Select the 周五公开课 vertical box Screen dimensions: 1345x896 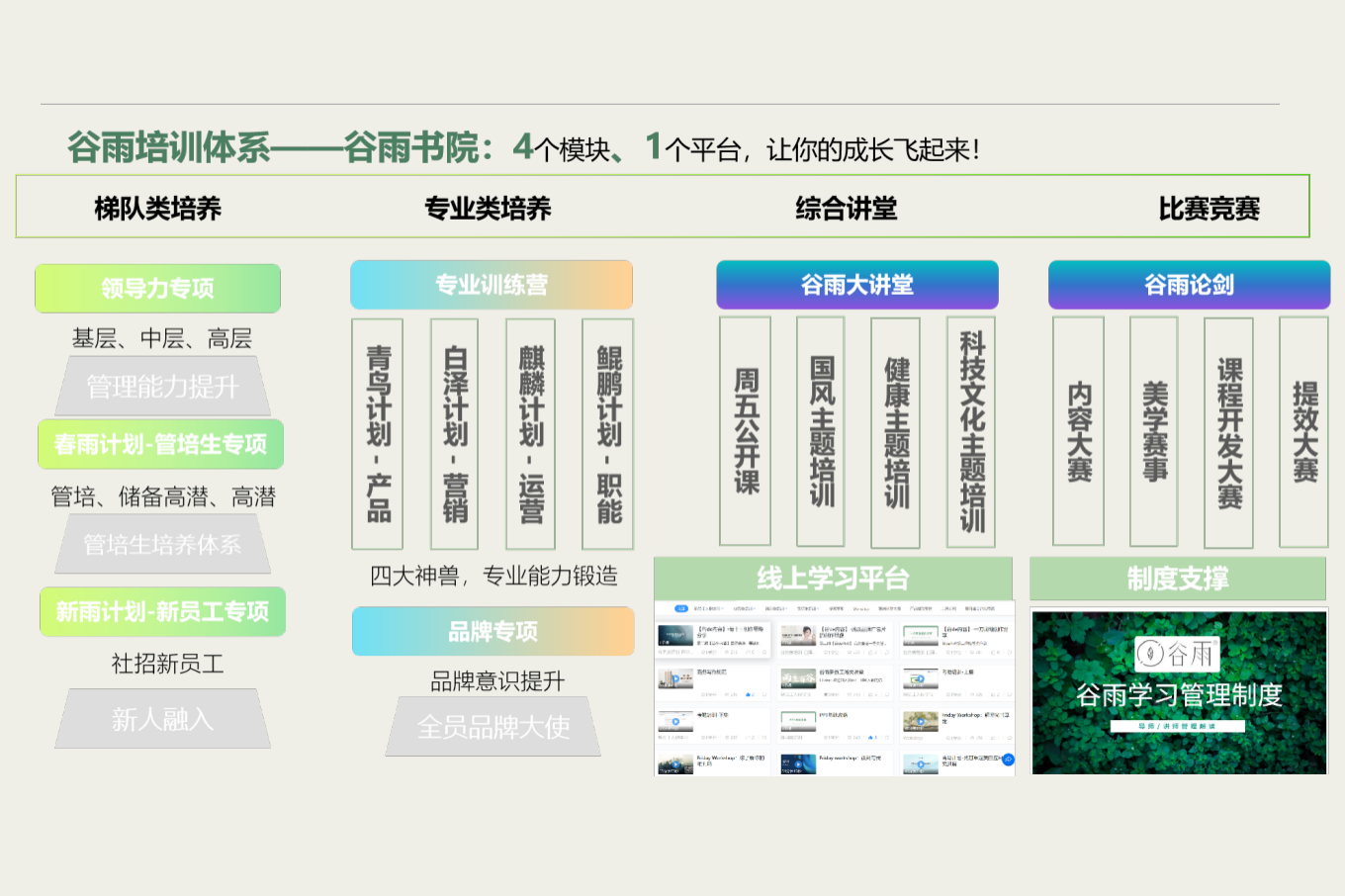[x=745, y=431]
